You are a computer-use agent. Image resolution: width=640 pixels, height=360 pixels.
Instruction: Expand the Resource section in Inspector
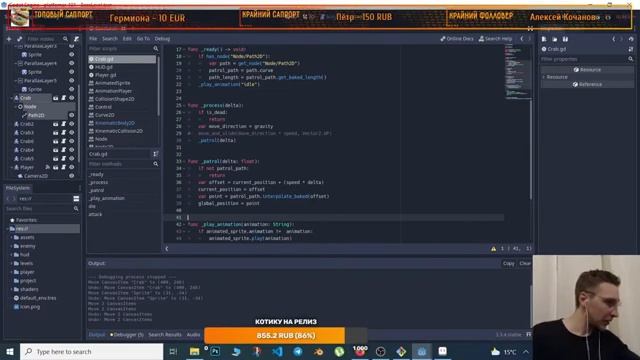point(544,77)
